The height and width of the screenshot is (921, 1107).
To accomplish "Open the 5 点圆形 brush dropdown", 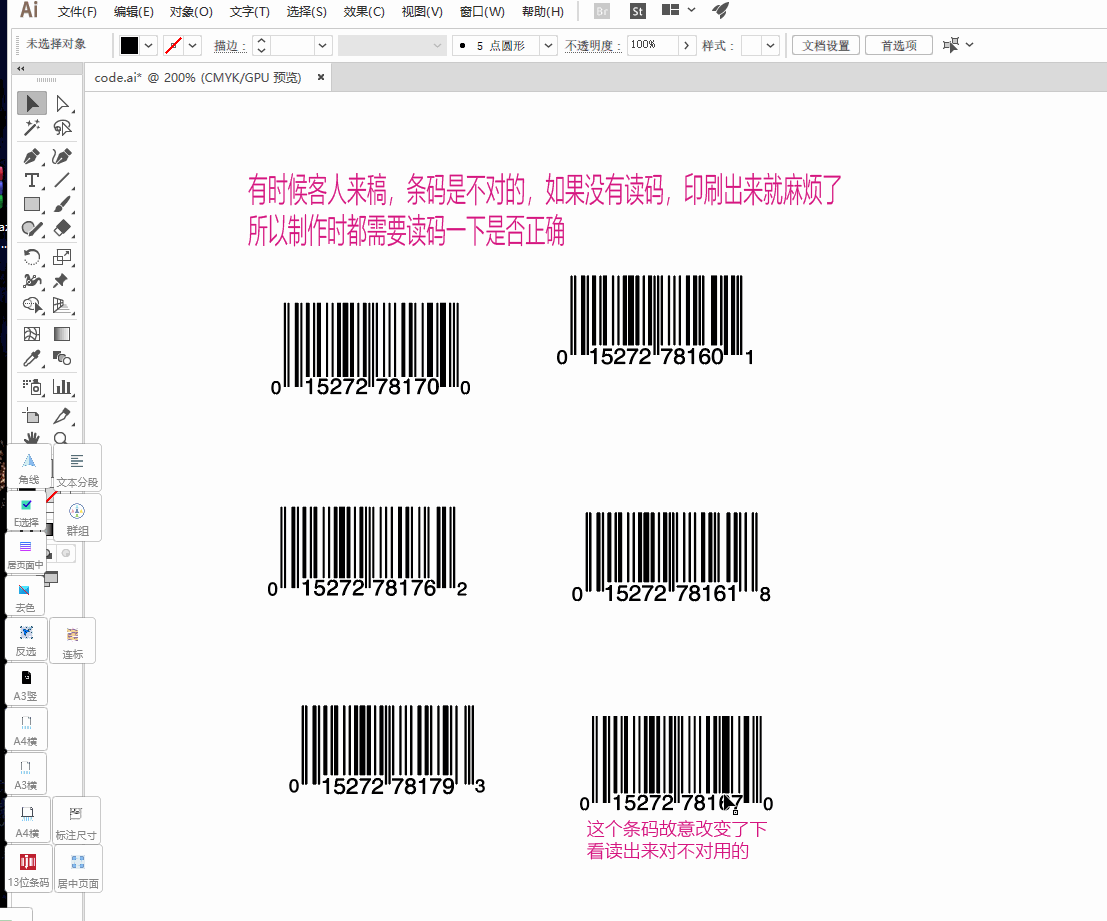I will tap(548, 46).
